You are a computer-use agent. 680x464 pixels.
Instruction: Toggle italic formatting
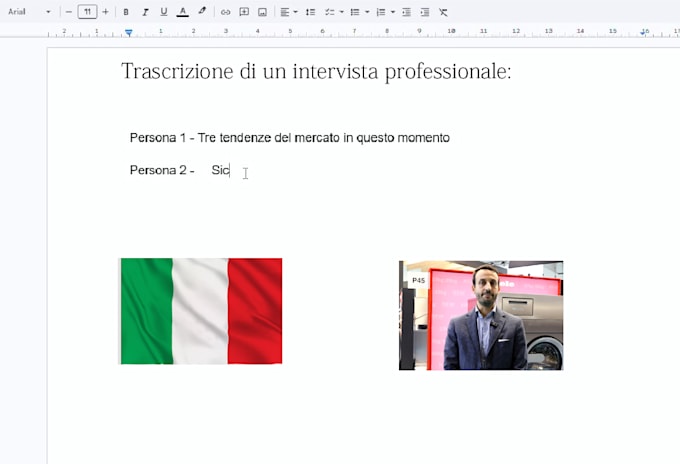(145, 12)
